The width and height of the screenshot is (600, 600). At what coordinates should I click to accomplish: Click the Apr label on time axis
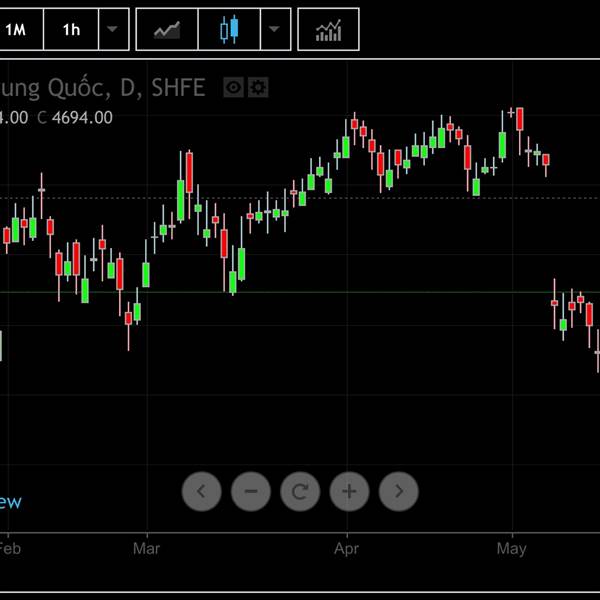pyautogui.click(x=346, y=549)
